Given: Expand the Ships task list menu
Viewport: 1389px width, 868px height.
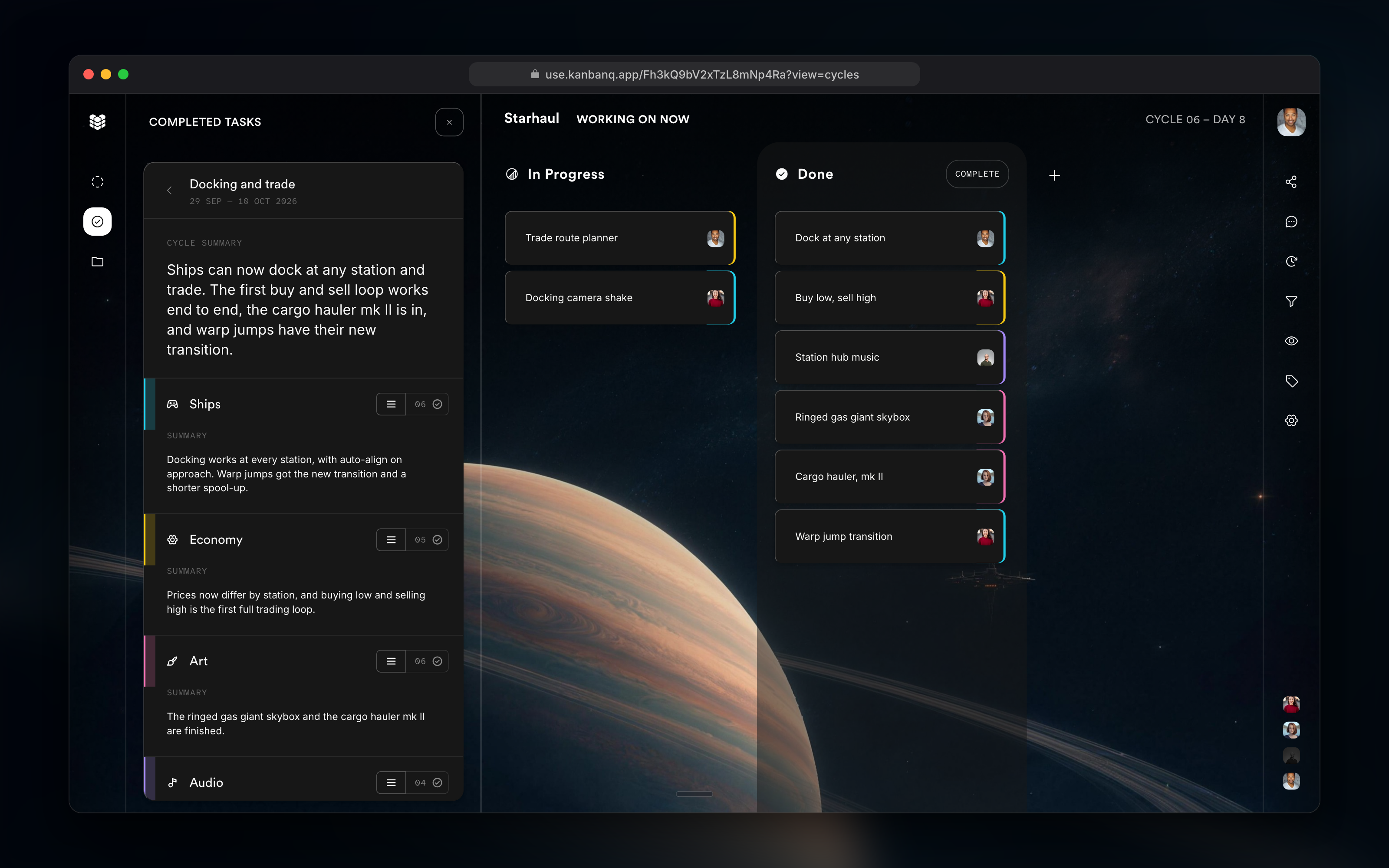Looking at the screenshot, I should point(391,404).
